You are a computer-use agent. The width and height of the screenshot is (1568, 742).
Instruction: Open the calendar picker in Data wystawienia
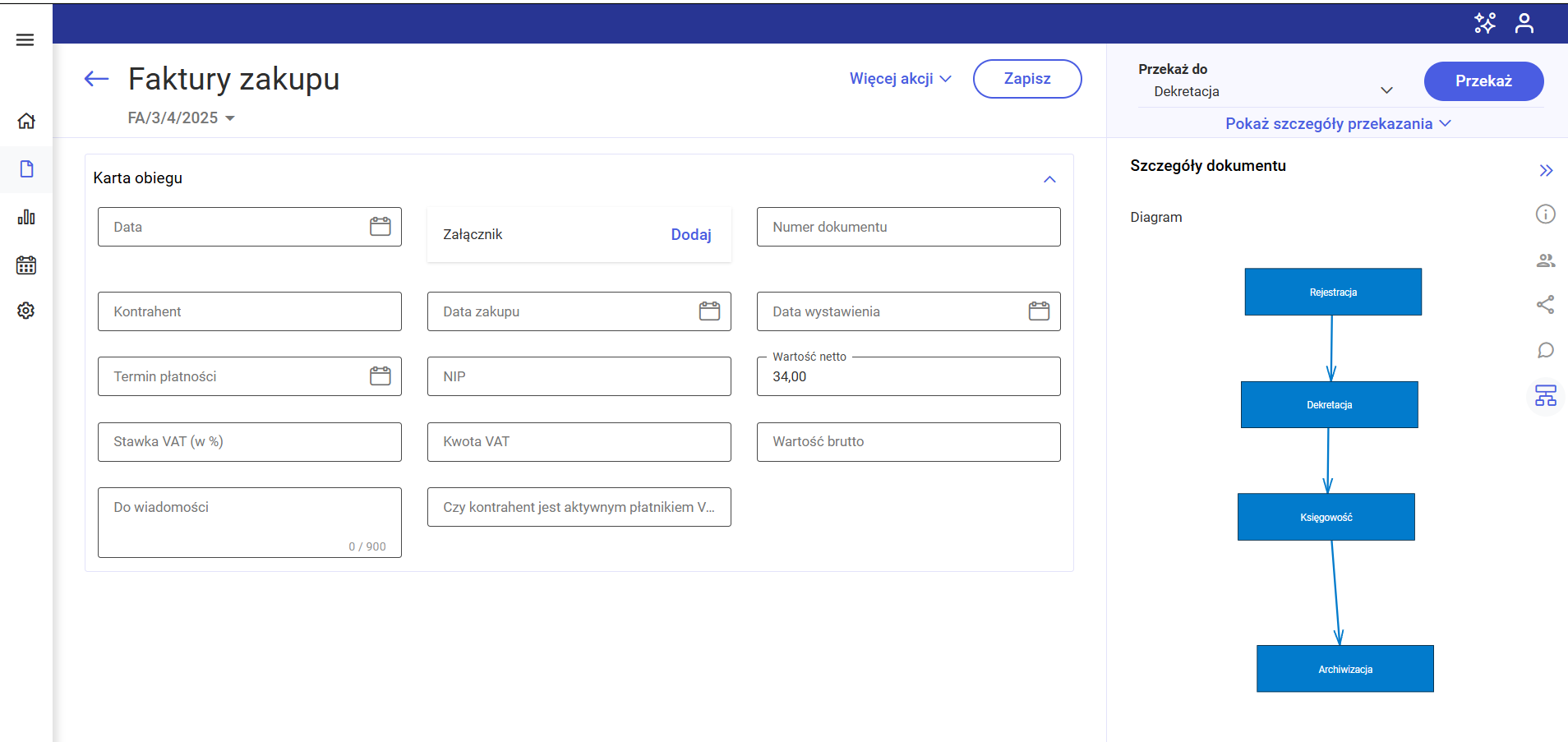(1040, 311)
